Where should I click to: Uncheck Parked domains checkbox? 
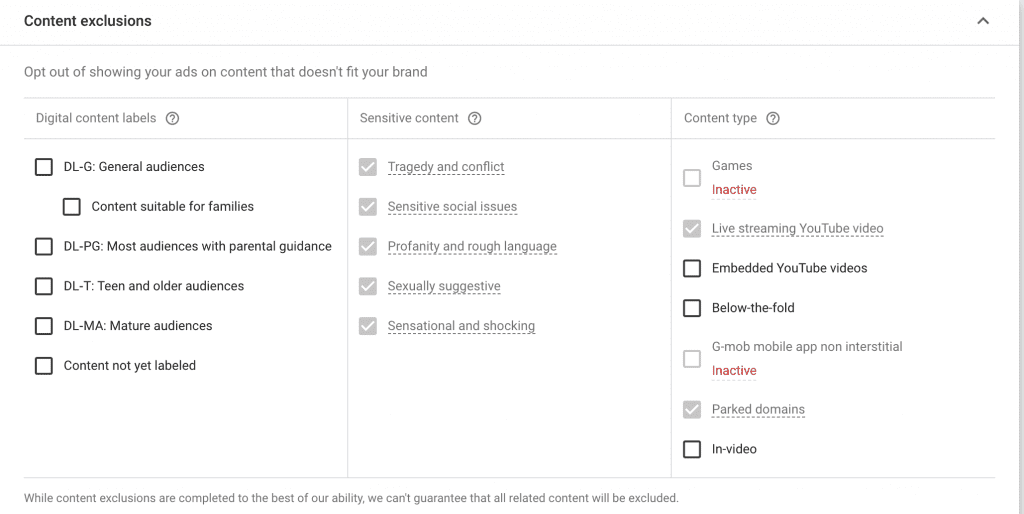(x=692, y=410)
